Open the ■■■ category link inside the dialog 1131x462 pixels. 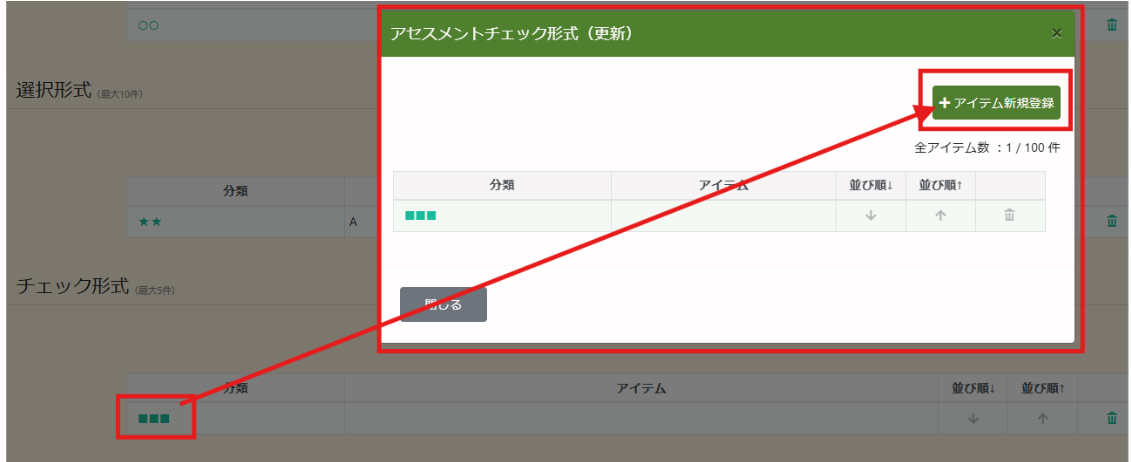click(421, 216)
